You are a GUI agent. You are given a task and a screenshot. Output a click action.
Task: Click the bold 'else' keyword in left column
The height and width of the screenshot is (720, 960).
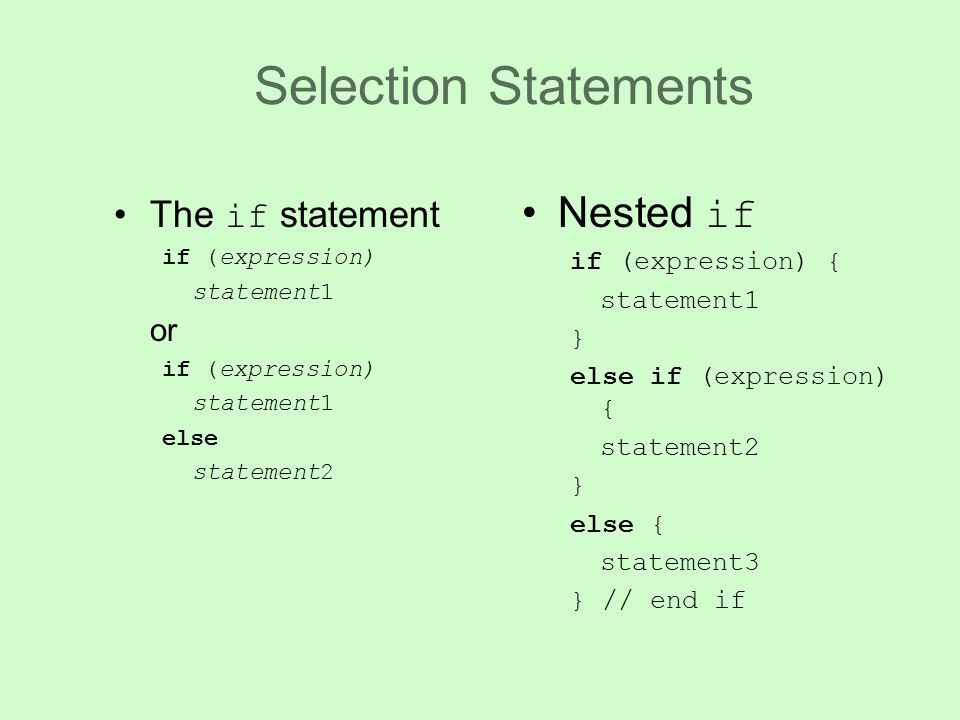190,438
